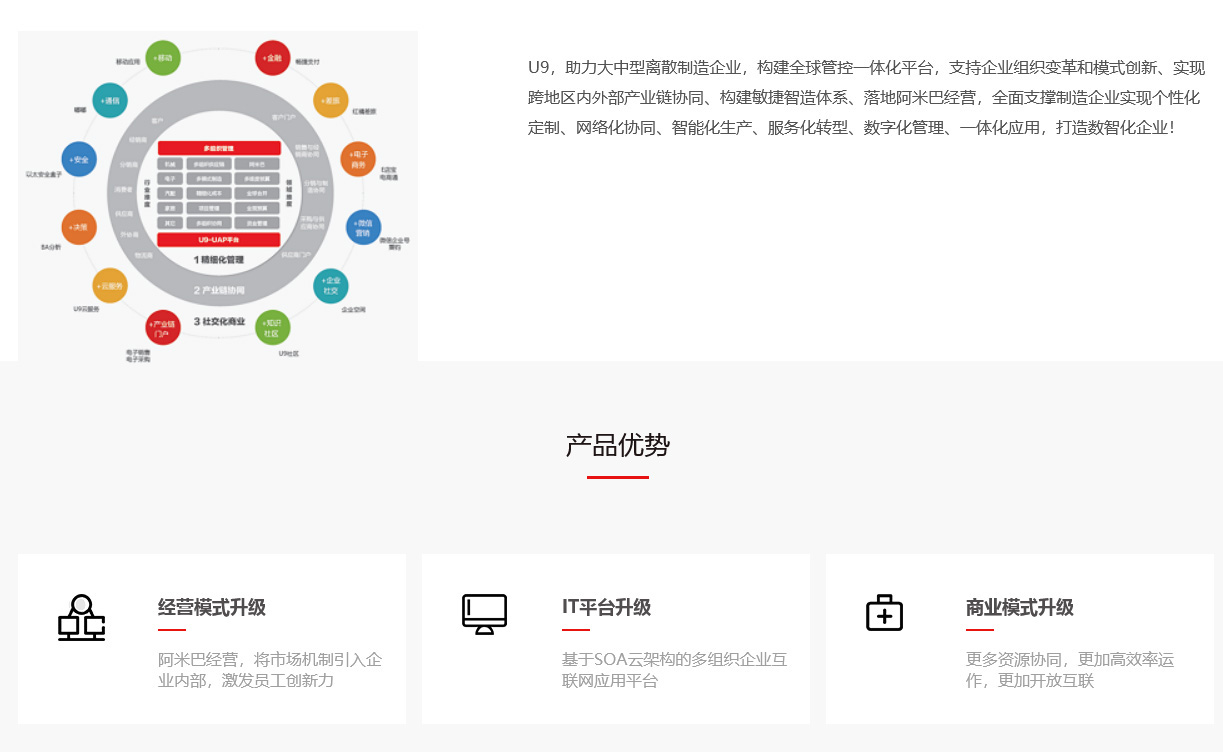
Task: Click the red +产业链门户 circle in diagram
Action: pyautogui.click(x=163, y=328)
